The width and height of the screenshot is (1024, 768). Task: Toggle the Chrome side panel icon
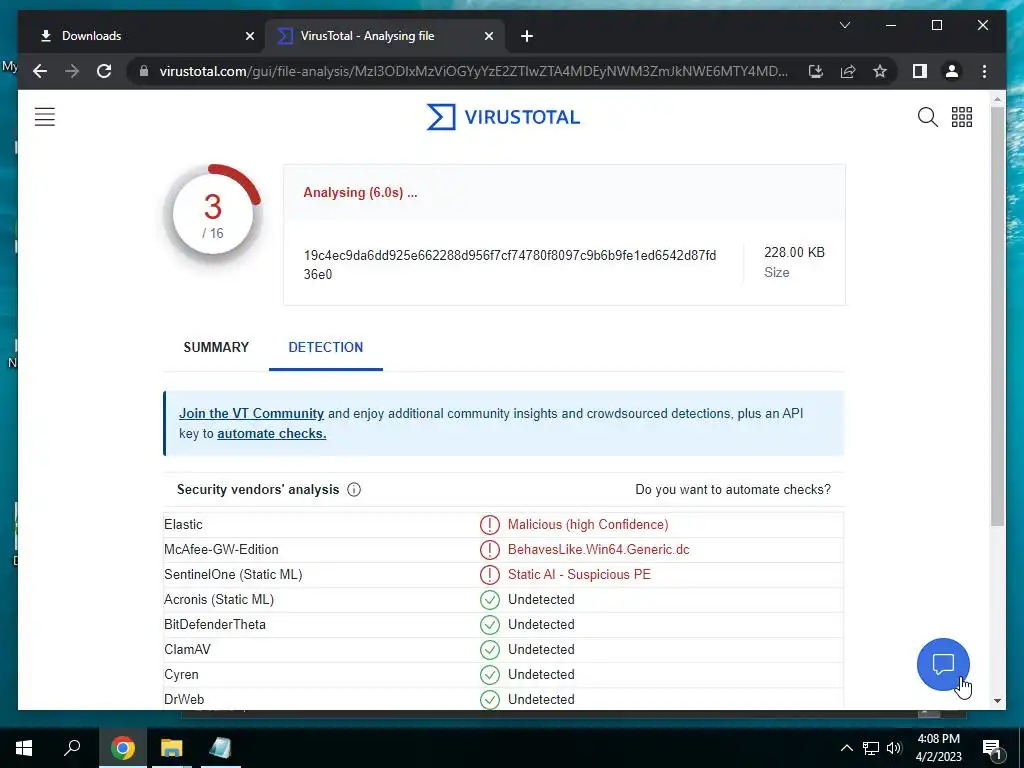[920, 71]
